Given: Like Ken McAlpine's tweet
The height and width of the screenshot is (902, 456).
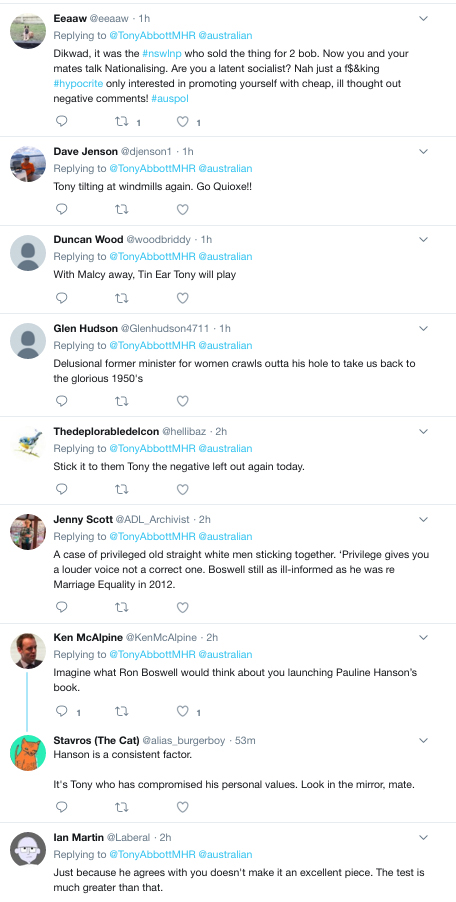Looking at the screenshot, I should 182,711.
